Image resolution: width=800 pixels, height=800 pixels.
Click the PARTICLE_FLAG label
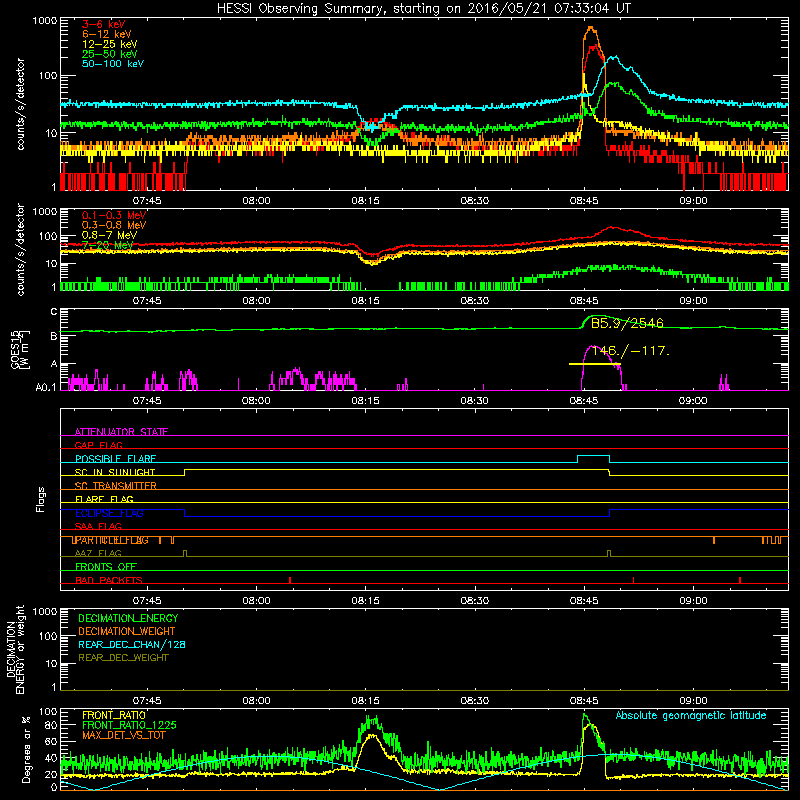[x=111, y=540]
